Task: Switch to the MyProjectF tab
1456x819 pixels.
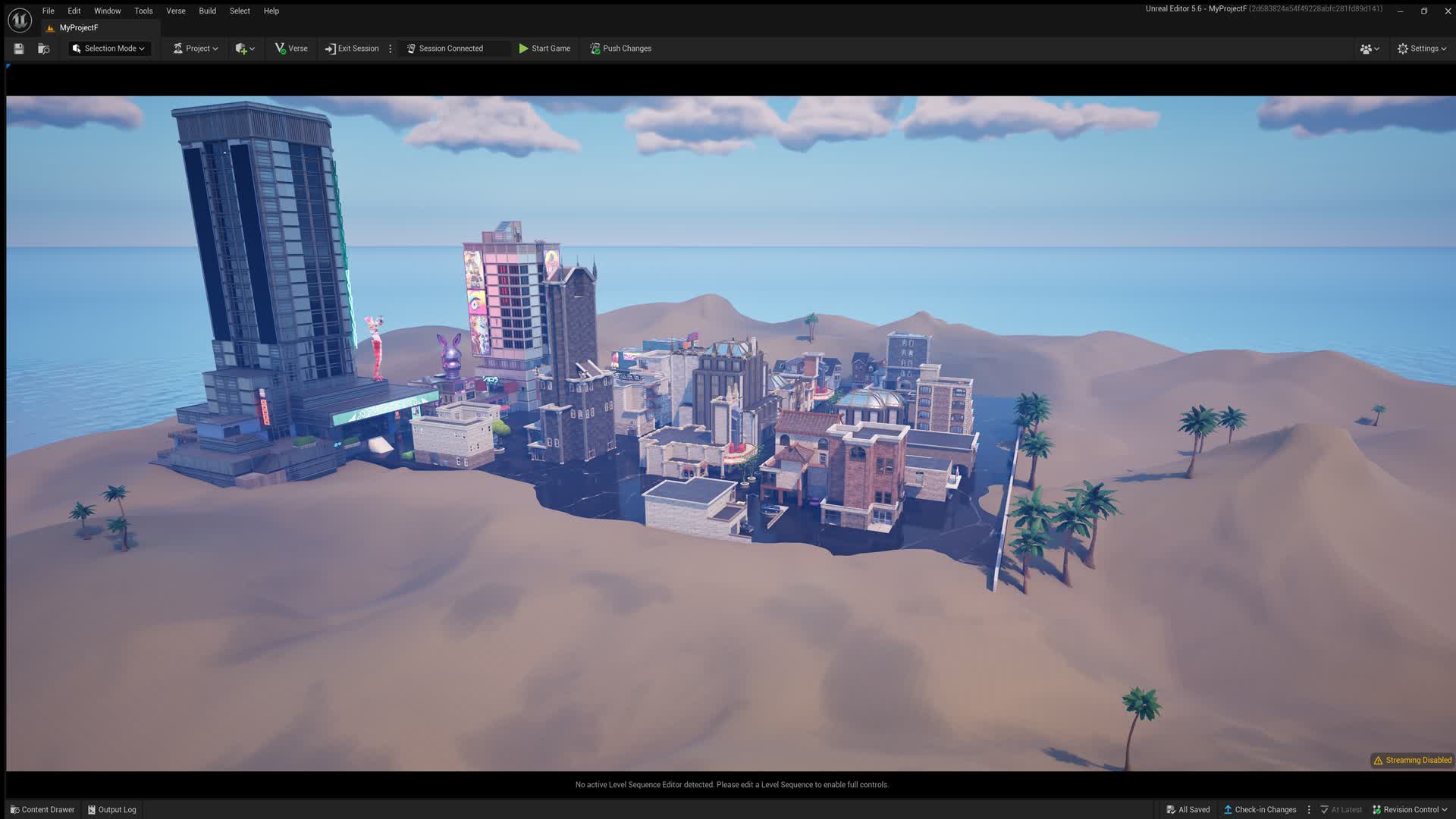Action: point(79,27)
